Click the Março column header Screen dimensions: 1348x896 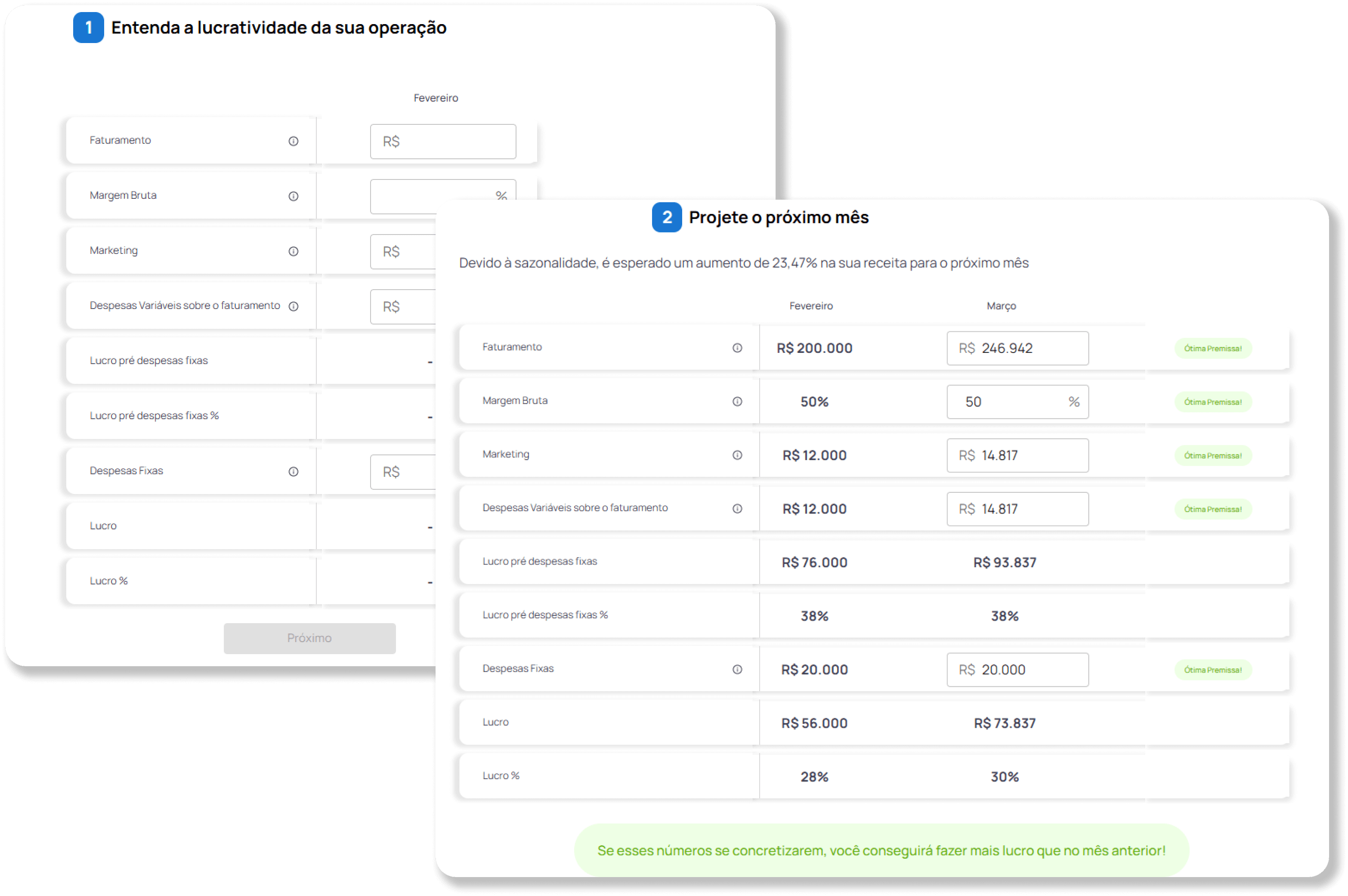[x=1001, y=306]
